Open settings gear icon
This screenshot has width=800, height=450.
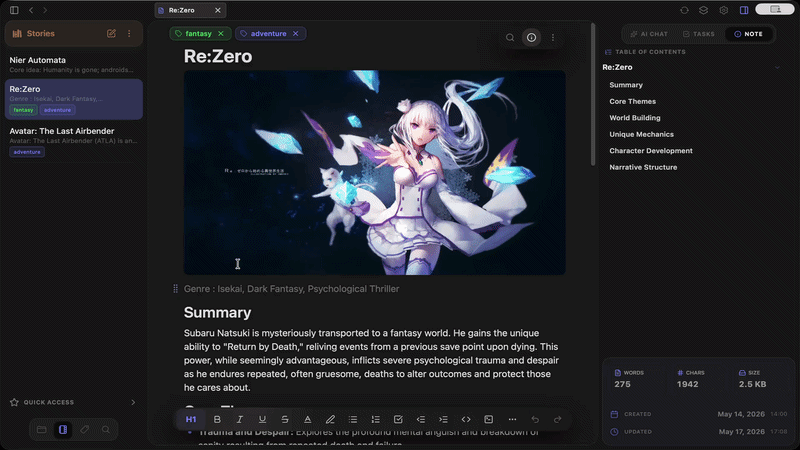tap(723, 10)
